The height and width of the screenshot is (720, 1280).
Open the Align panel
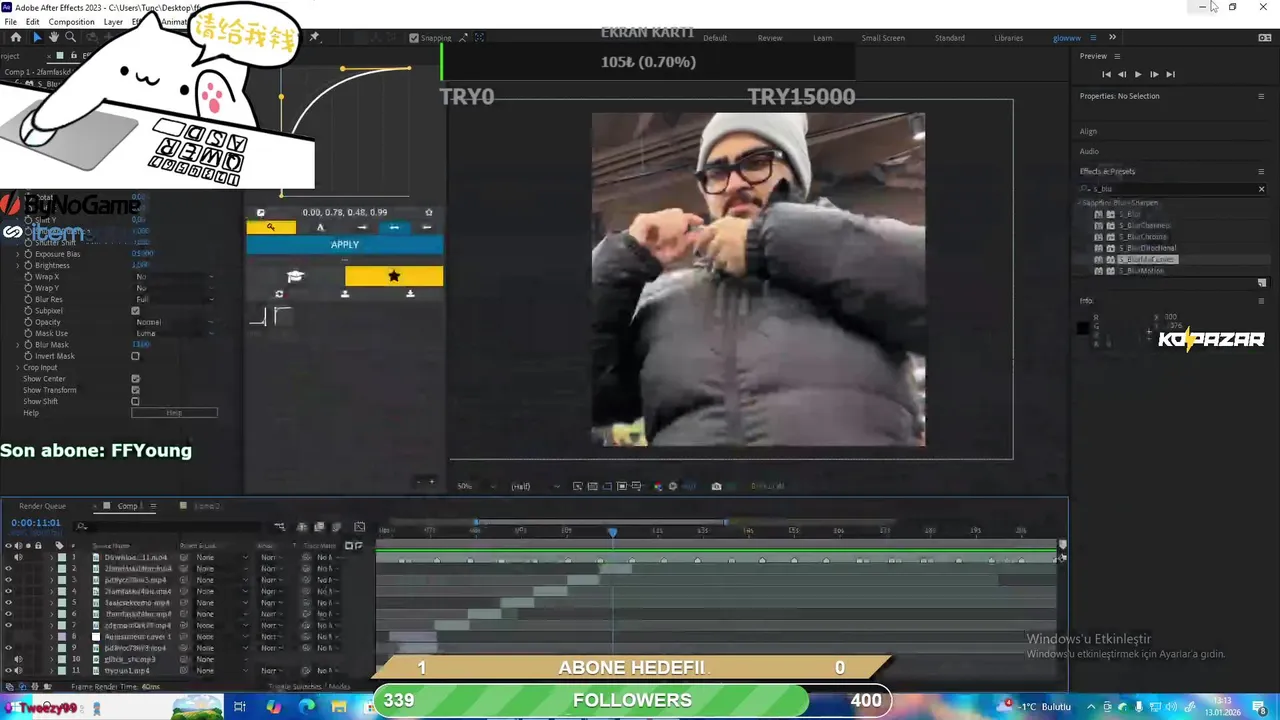1088,131
